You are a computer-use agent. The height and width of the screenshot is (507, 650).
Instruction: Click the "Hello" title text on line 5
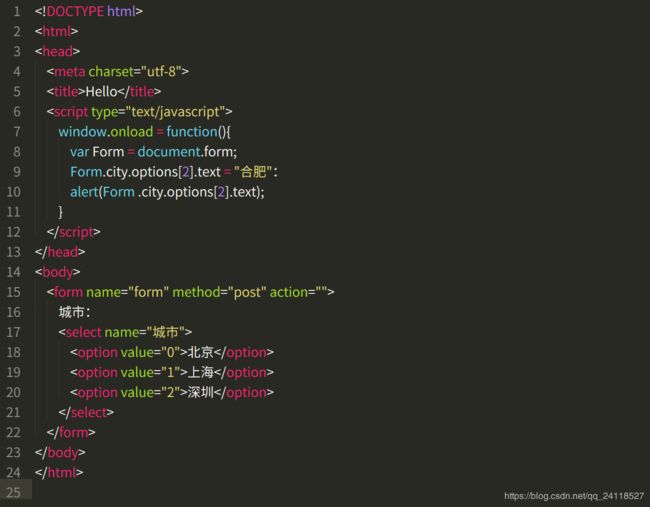click(x=101, y=91)
